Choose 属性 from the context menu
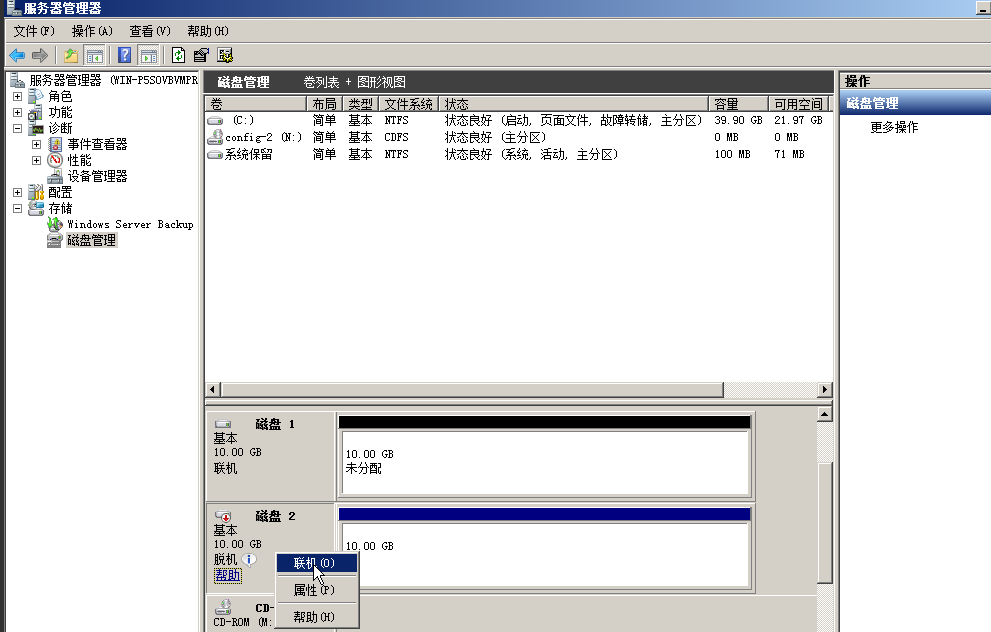The height and width of the screenshot is (632, 991). [315, 590]
